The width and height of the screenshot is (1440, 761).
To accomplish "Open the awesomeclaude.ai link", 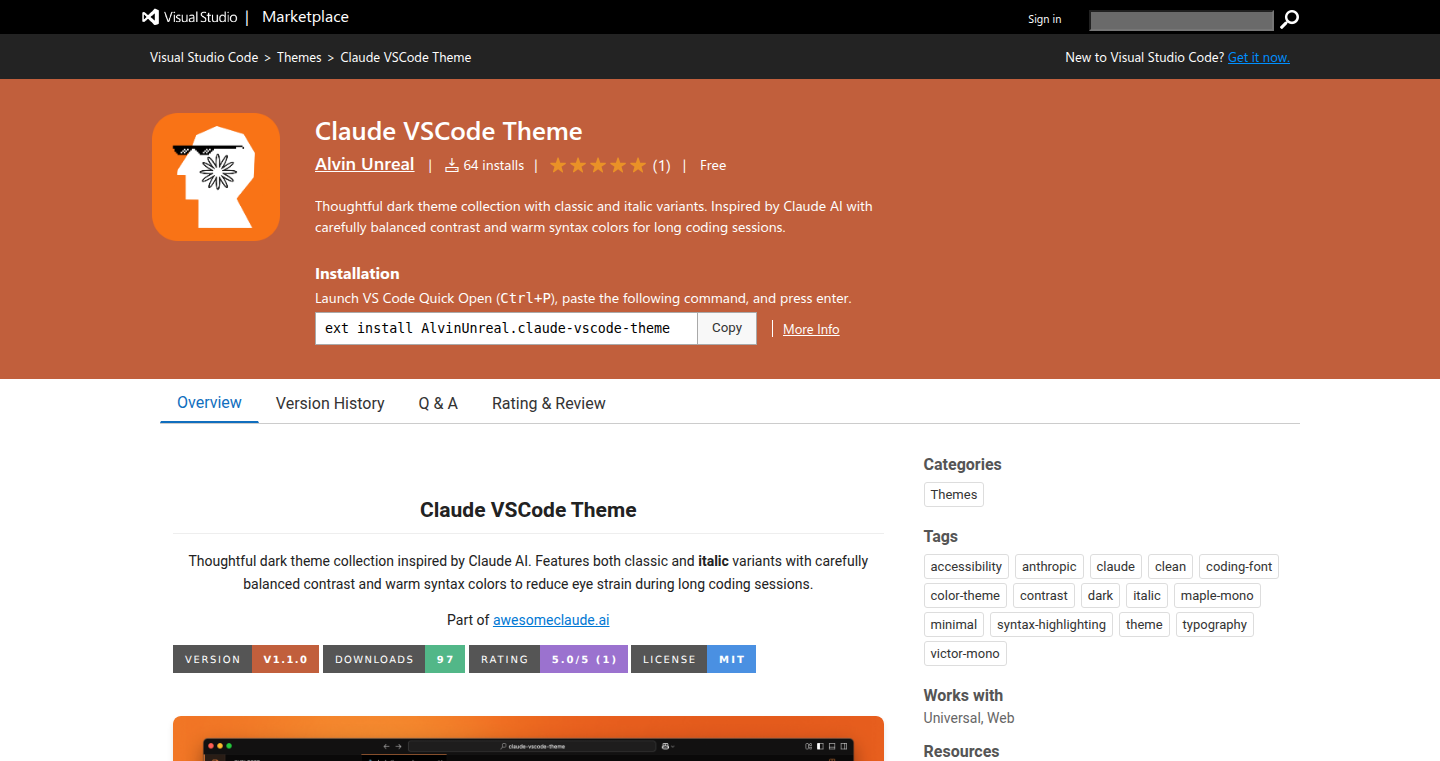I will [x=551, y=620].
